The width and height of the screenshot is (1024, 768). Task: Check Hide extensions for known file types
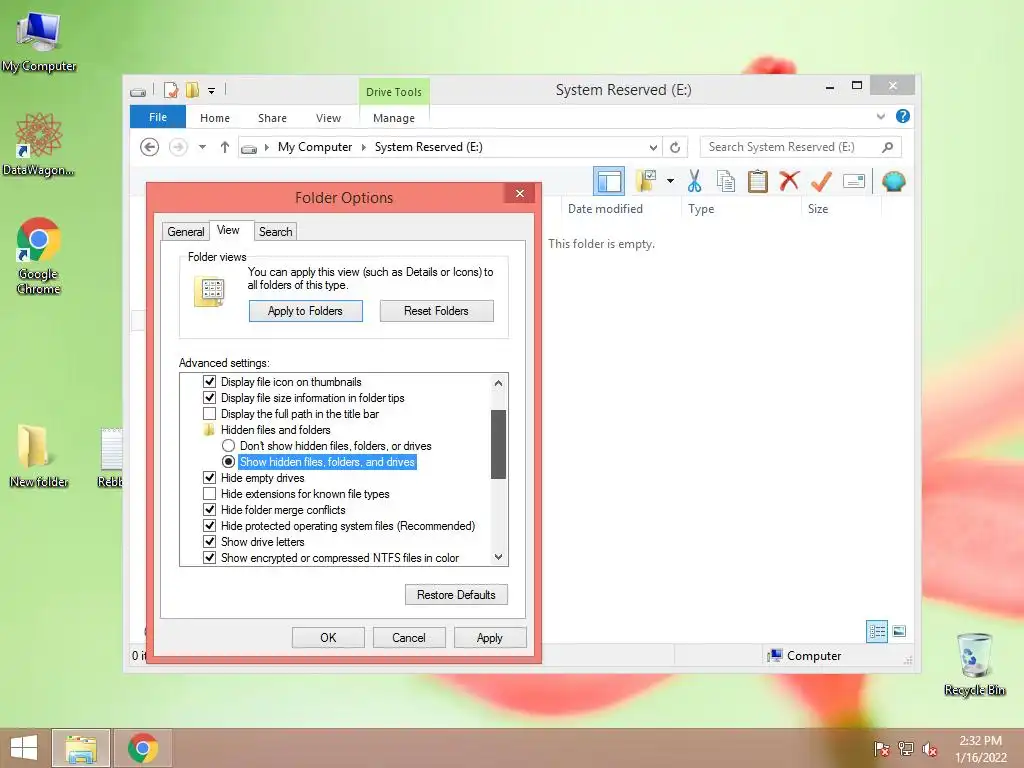pos(210,494)
